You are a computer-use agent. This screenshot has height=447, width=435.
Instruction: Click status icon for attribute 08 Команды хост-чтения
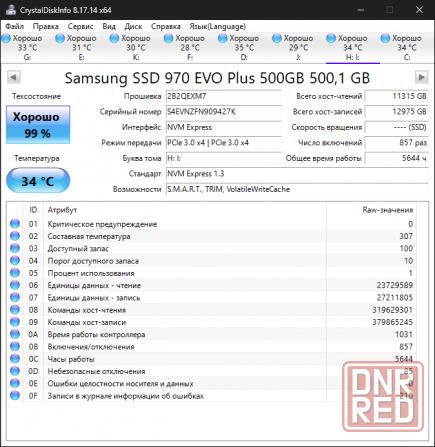15,310
